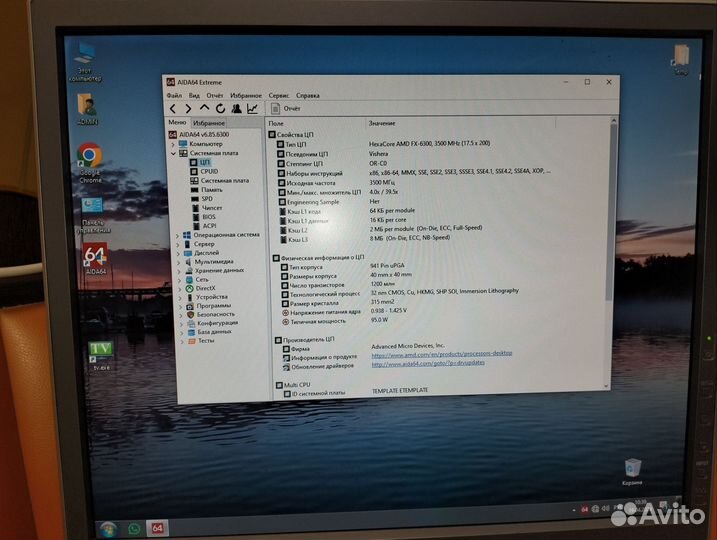
Task: Select the База данных tree icon
Action: (192, 332)
